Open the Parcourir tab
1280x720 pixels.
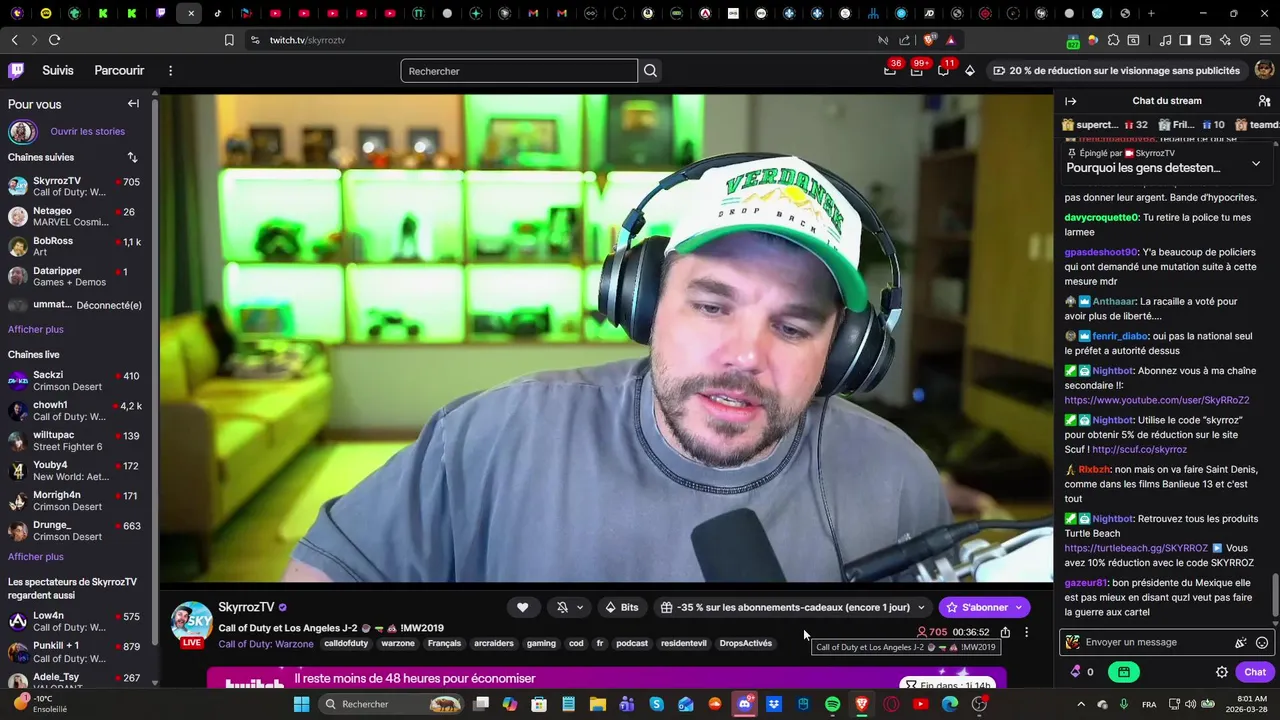click(x=119, y=70)
